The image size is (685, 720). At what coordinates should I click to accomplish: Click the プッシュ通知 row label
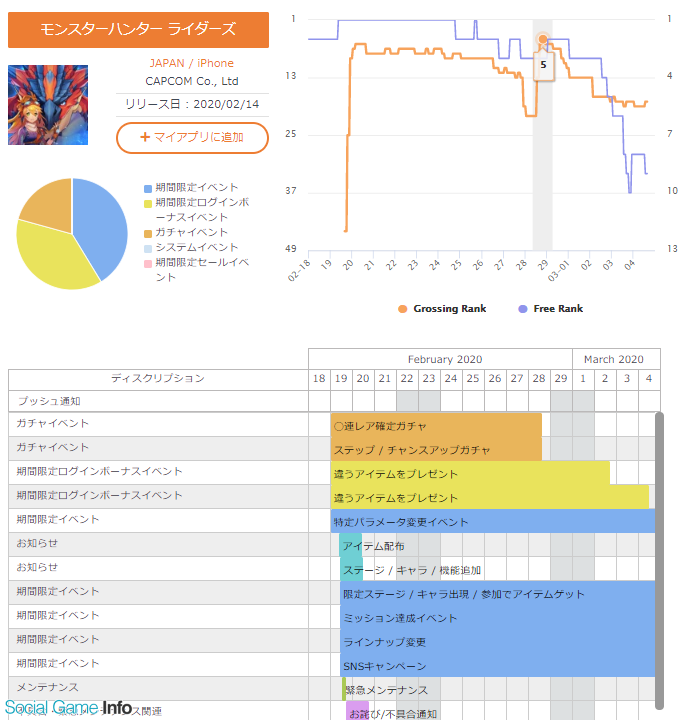[x=49, y=401]
